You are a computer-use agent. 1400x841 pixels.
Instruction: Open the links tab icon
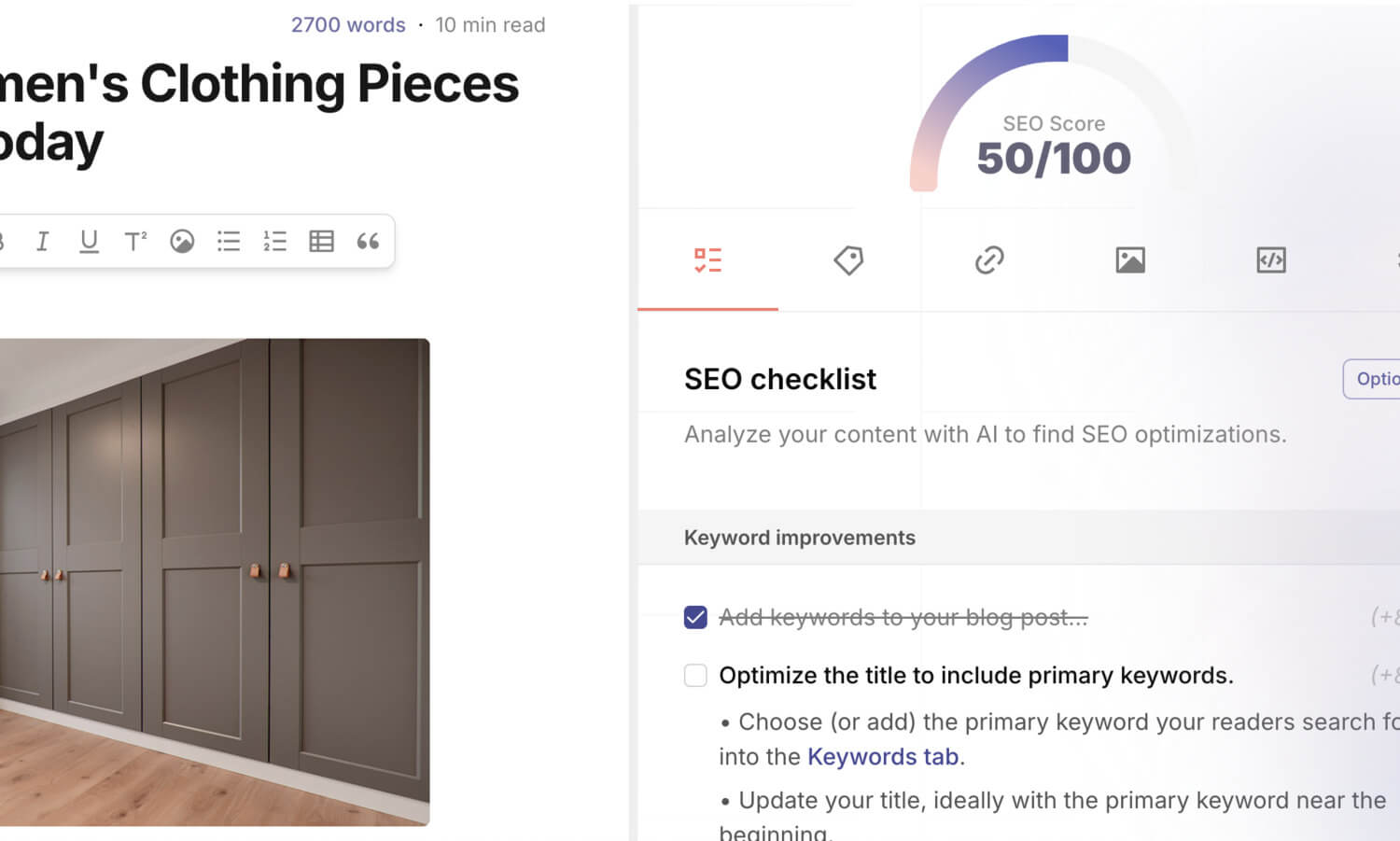[989, 260]
